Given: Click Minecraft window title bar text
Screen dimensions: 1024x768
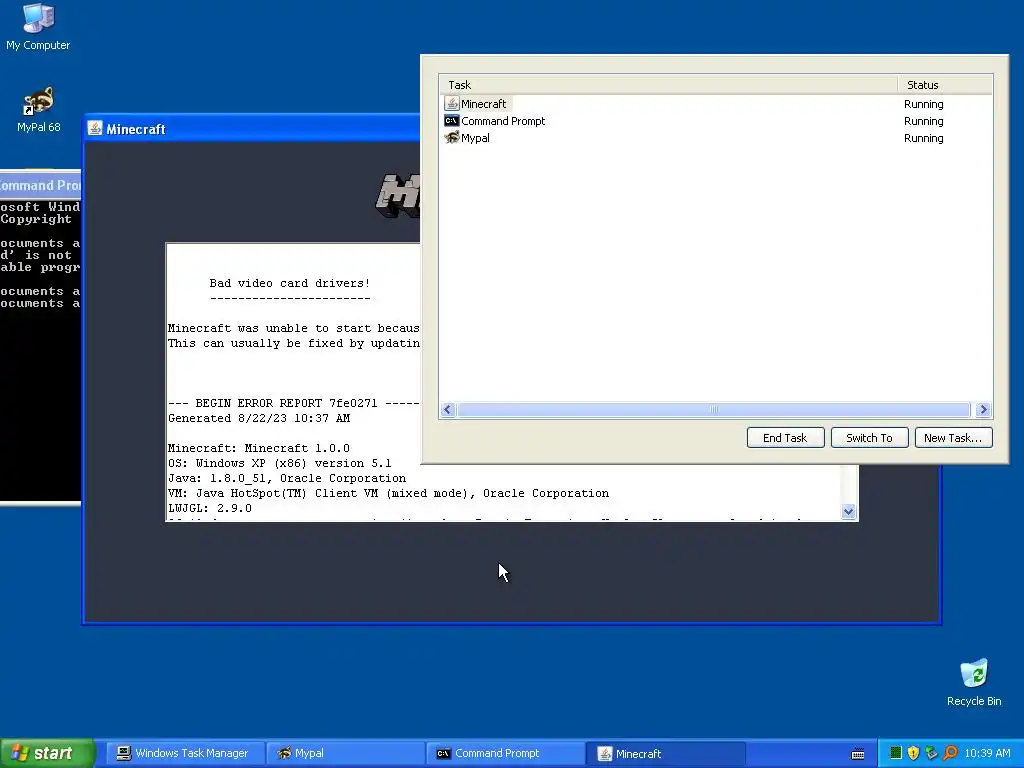Looking at the screenshot, I should pyautogui.click(x=136, y=129).
